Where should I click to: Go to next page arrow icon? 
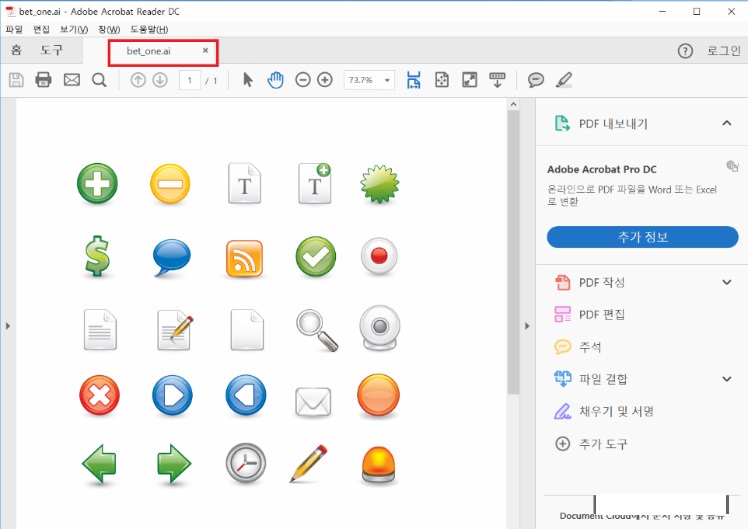(160, 80)
